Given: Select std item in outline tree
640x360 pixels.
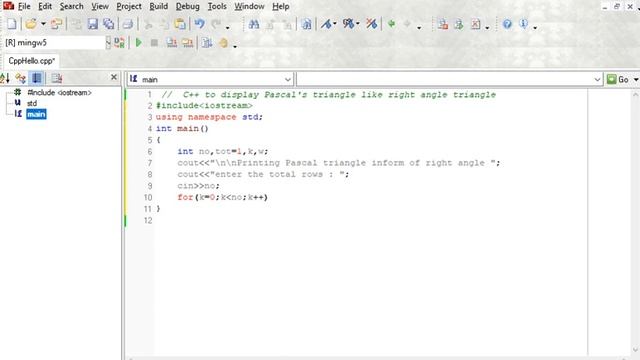Looking at the screenshot, I should [32, 103].
